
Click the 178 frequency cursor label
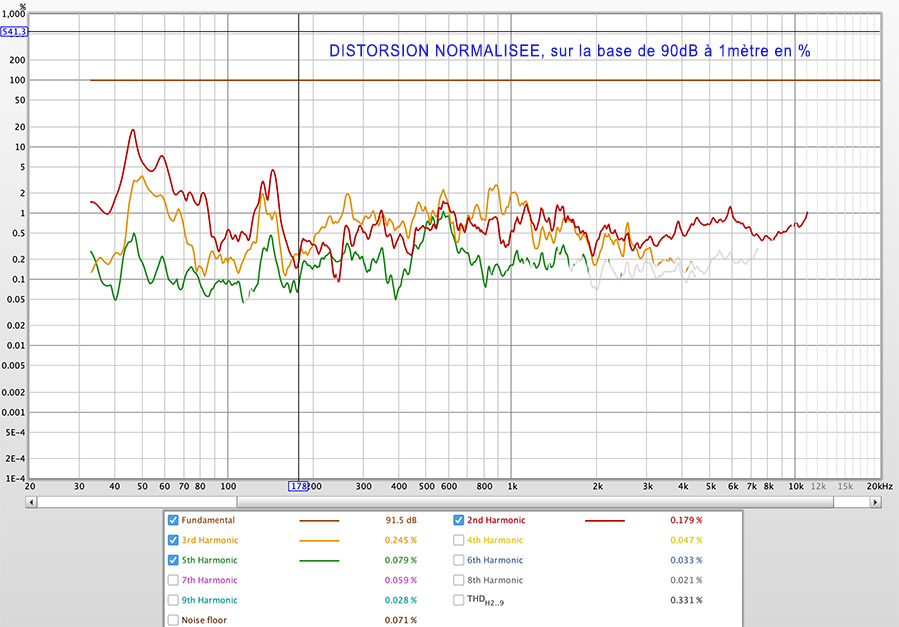[x=298, y=487]
